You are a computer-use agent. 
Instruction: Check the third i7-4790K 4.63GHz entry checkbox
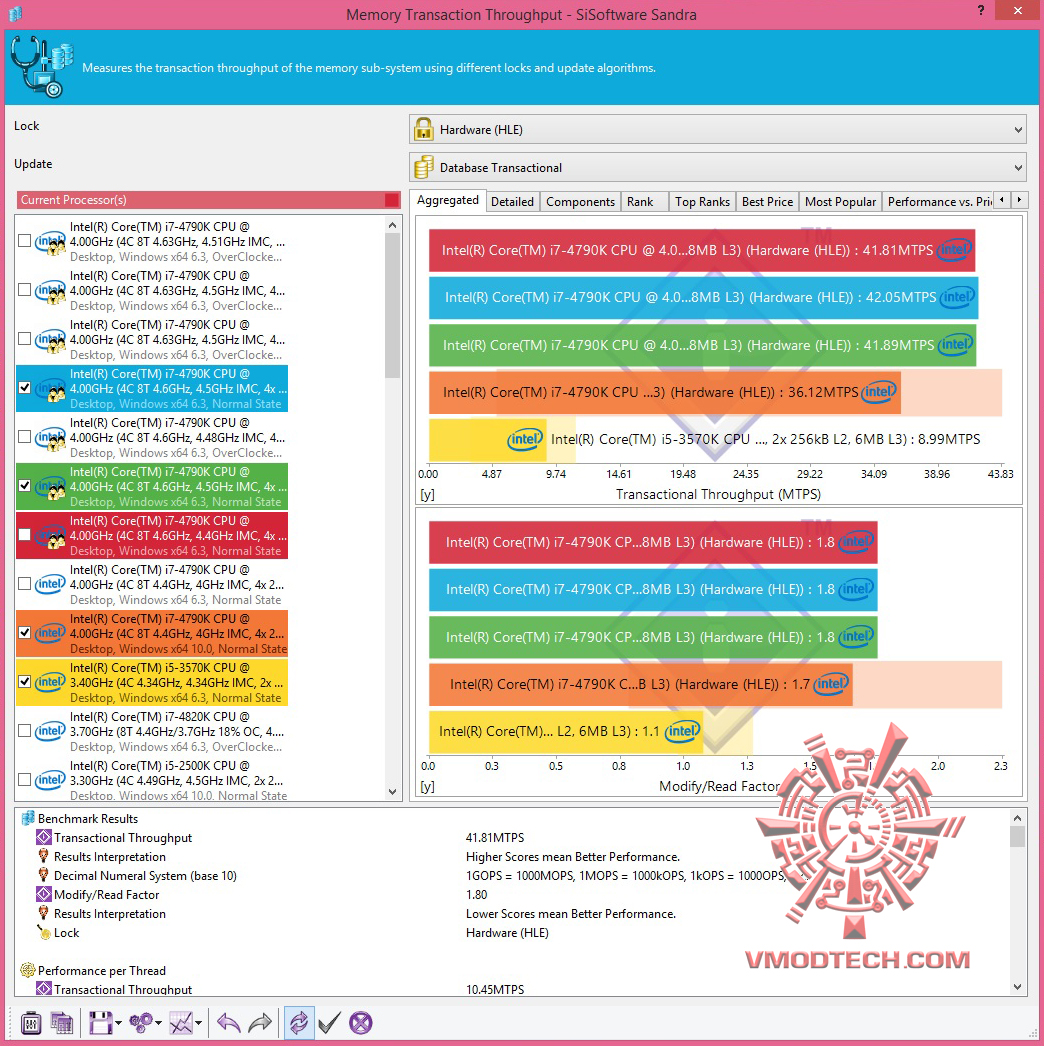click(x=25, y=339)
